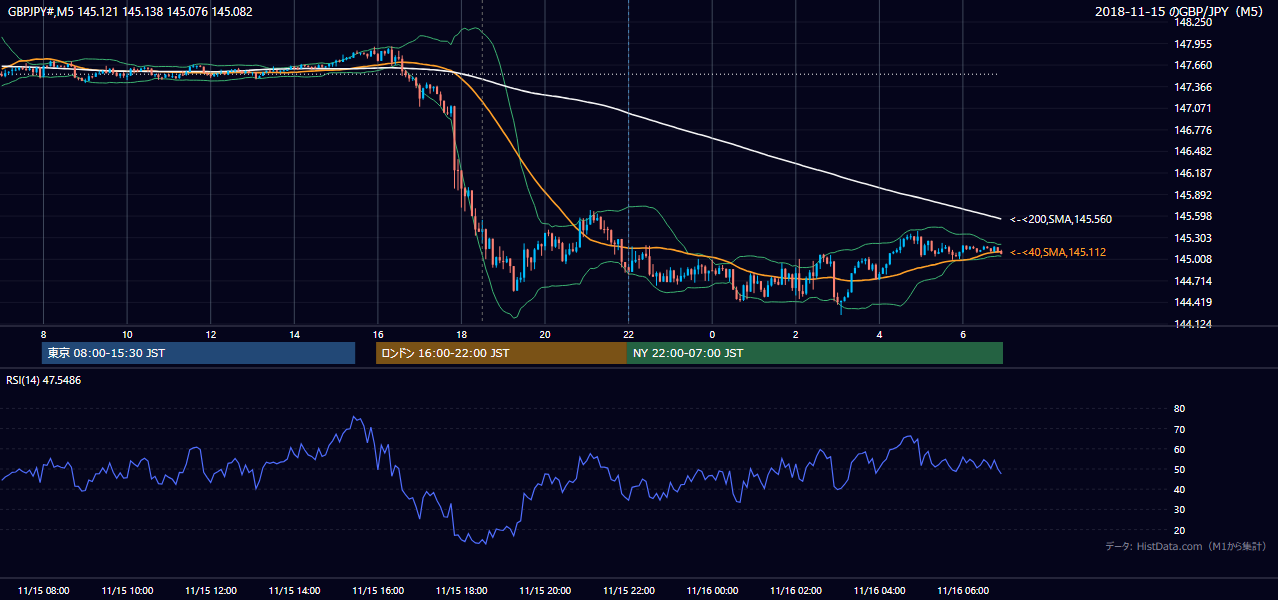Image resolution: width=1278 pixels, height=600 pixels.
Task: Select the ロンドン 16:00-22:00 JST session bar
Action: point(501,353)
